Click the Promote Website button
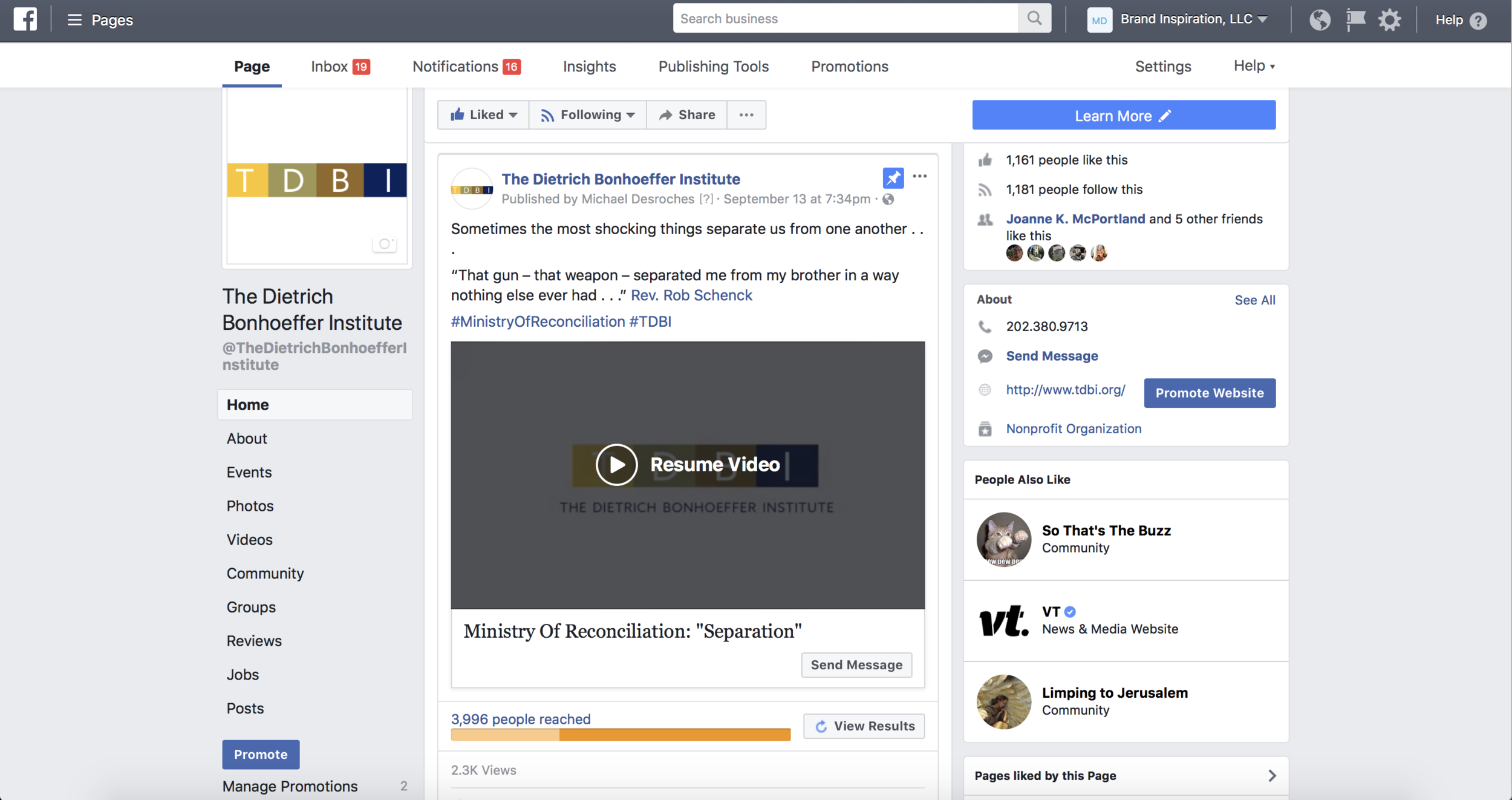This screenshot has height=800, width=1512. [x=1210, y=393]
